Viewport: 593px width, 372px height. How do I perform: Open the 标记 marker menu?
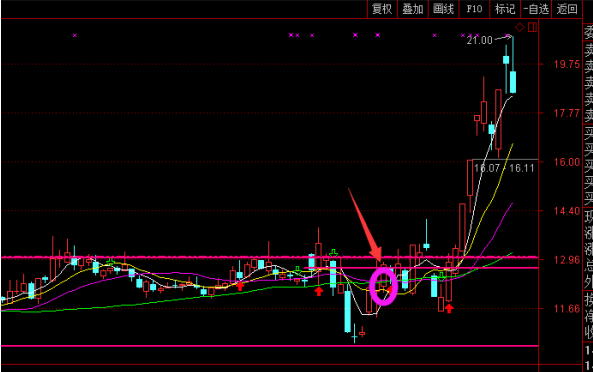[505, 9]
